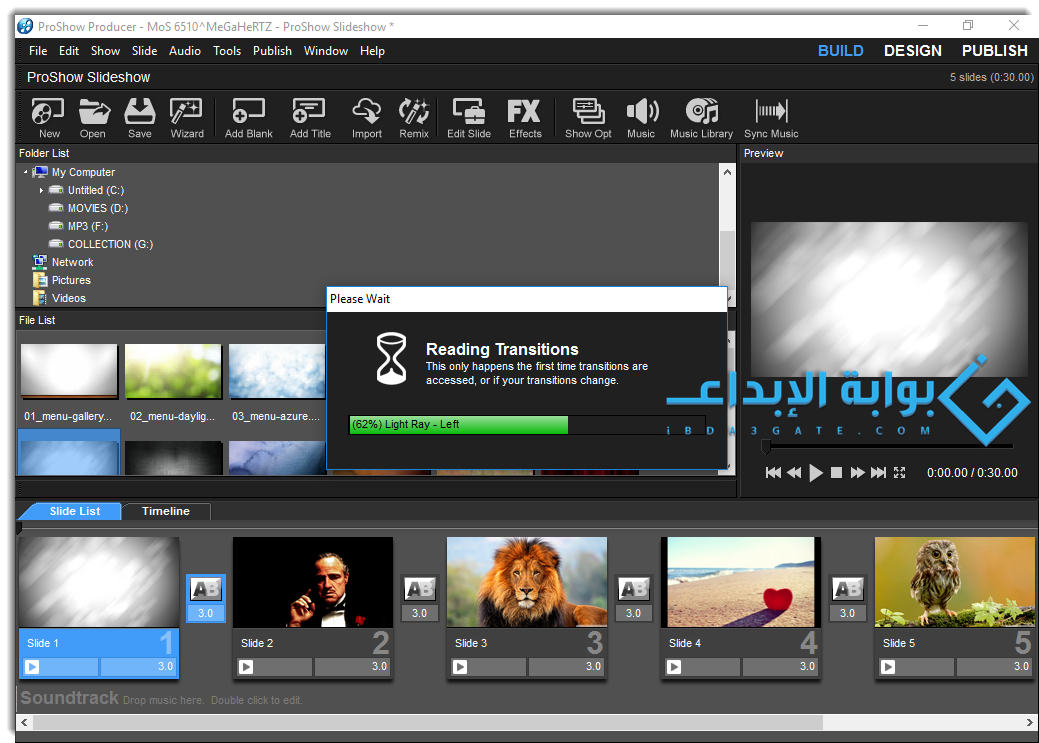Image resolution: width=1039 pixels, height=743 pixels.
Task: Expand the Untitled (C:) drive node
Action: point(41,190)
